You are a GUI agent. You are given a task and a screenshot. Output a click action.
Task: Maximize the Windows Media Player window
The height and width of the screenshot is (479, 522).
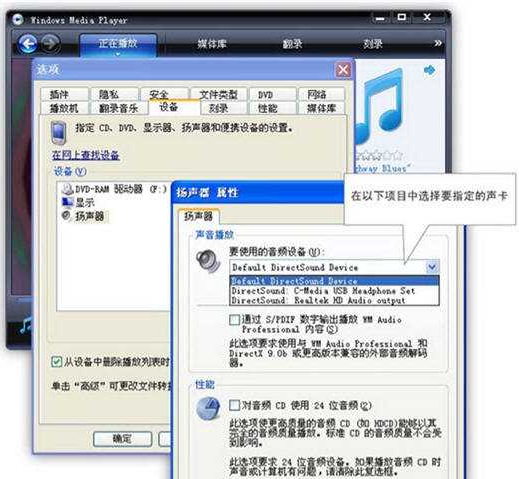pyautogui.click(x=402, y=17)
